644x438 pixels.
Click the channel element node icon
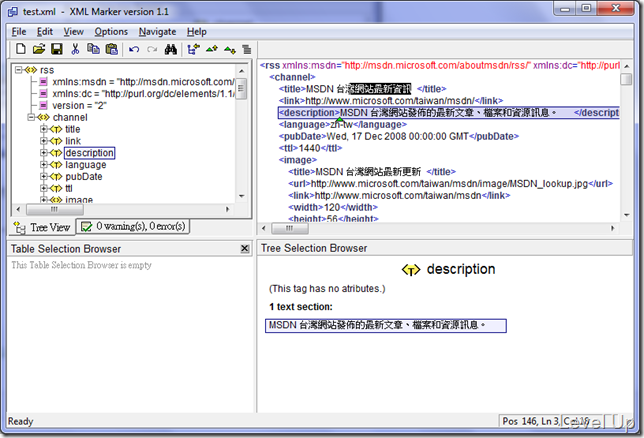(43, 118)
